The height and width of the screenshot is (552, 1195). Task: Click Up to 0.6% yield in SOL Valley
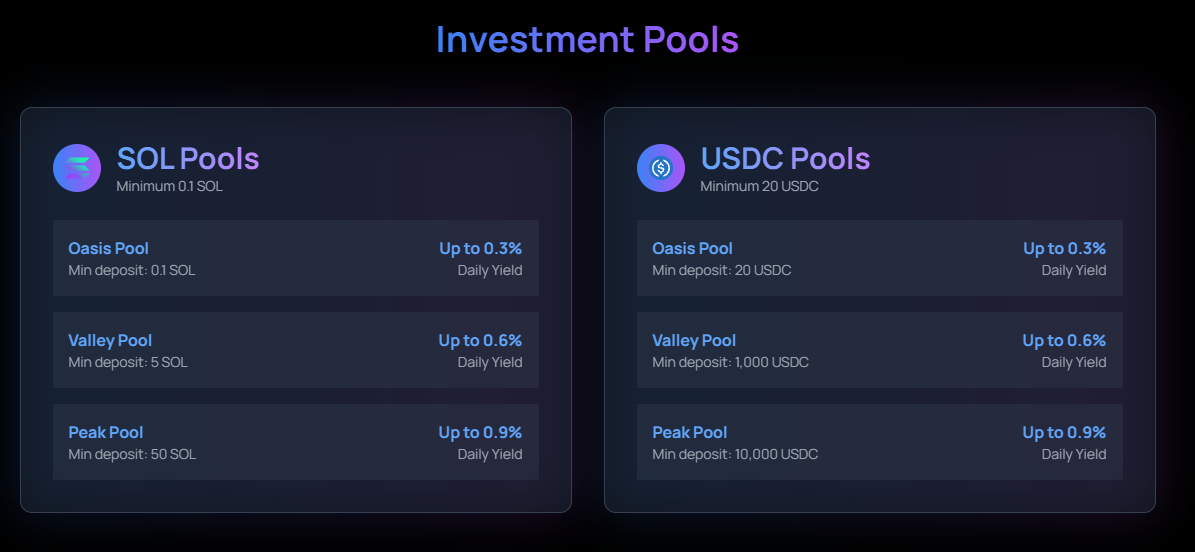(480, 341)
